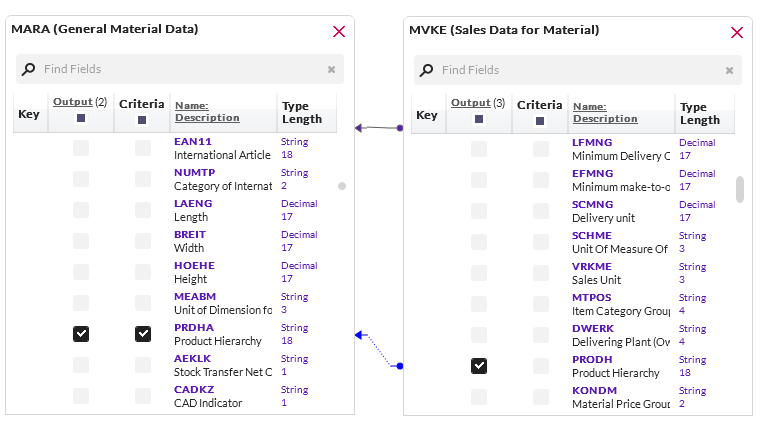Click the MARA search magnifier icon
This screenshot has height=422, width=766.
tap(29, 69)
